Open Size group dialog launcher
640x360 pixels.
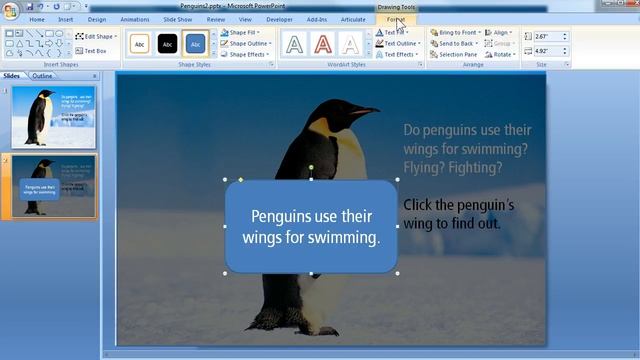point(567,64)
